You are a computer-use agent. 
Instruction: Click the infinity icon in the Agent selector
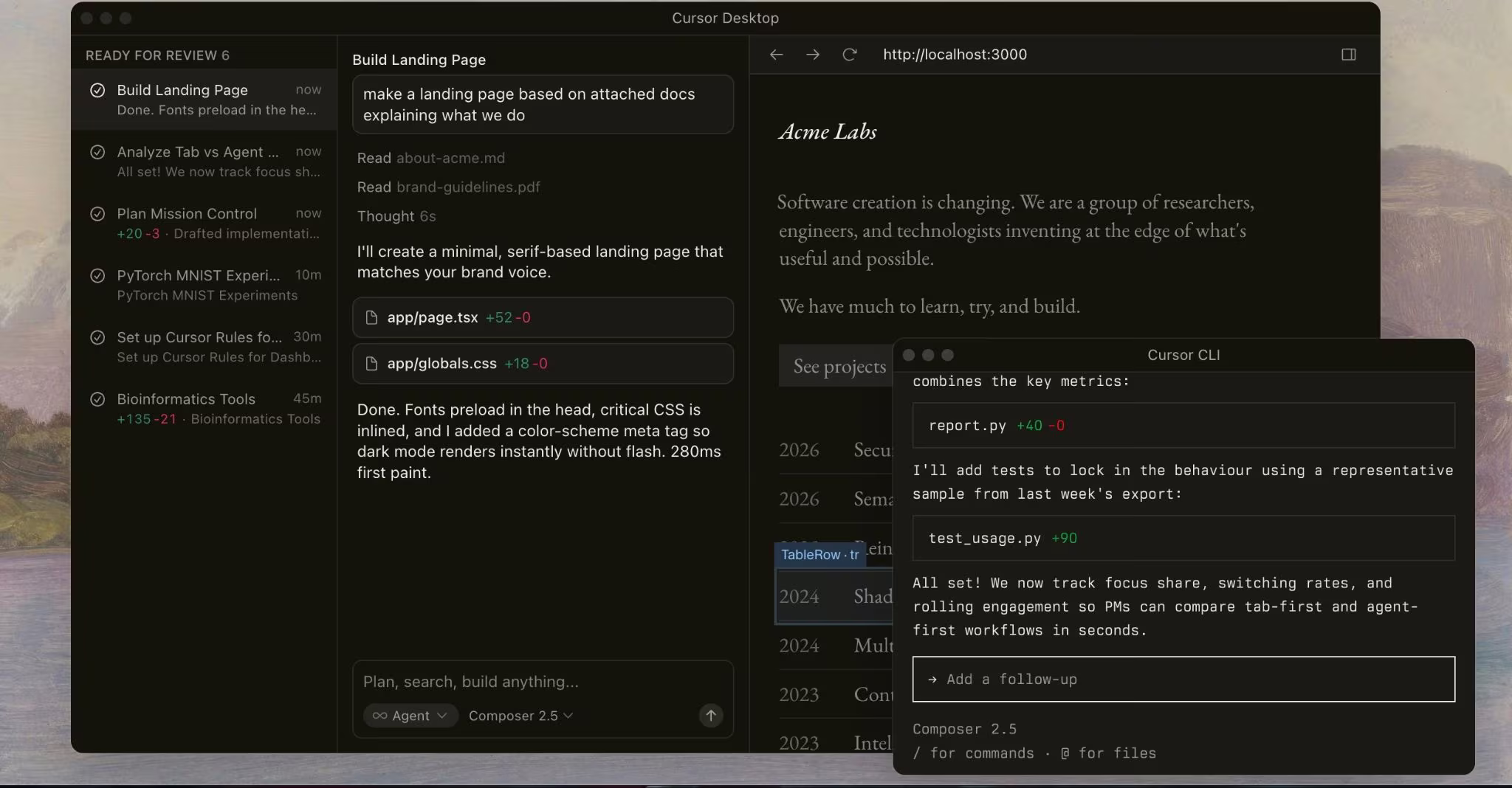pos(379,716)
